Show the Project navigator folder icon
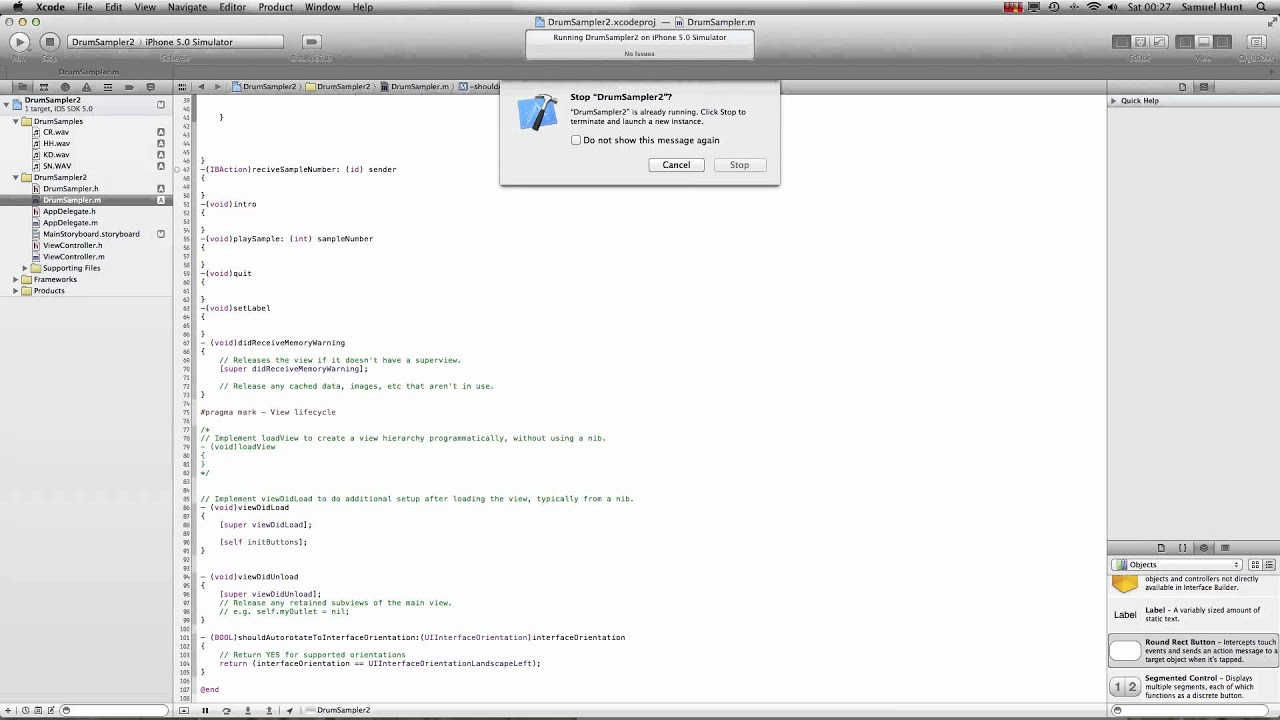This screenshot has height=720, width=1280. tap(23, 87)
